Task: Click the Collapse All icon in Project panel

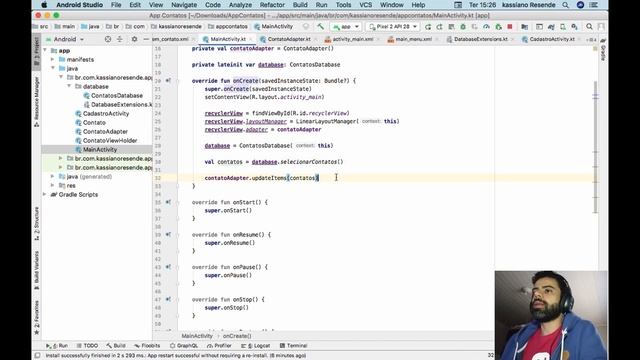Action: pyautogui.click(x=120, y=39)
